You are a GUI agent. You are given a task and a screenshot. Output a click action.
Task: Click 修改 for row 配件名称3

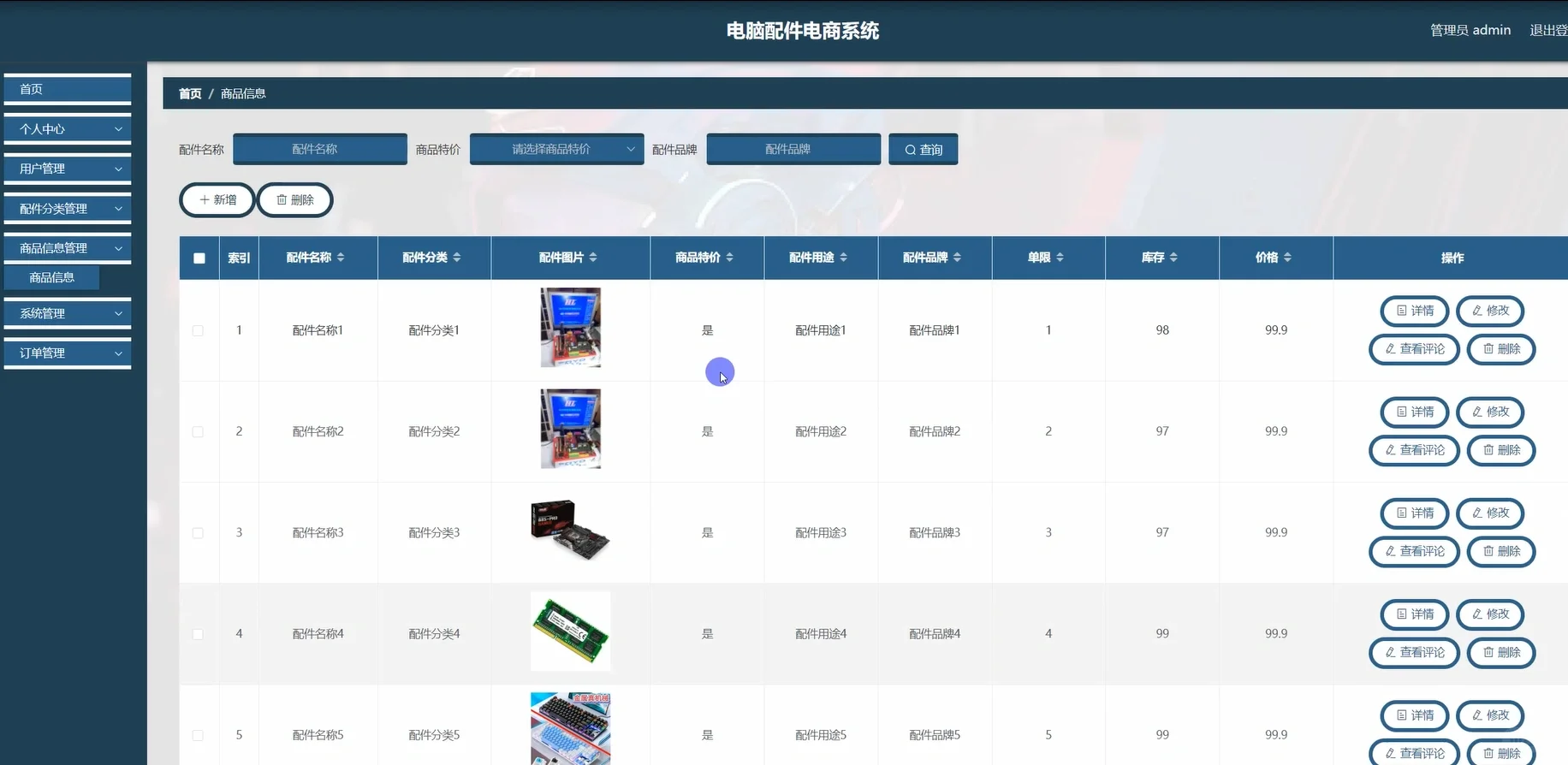[1490, 513]
